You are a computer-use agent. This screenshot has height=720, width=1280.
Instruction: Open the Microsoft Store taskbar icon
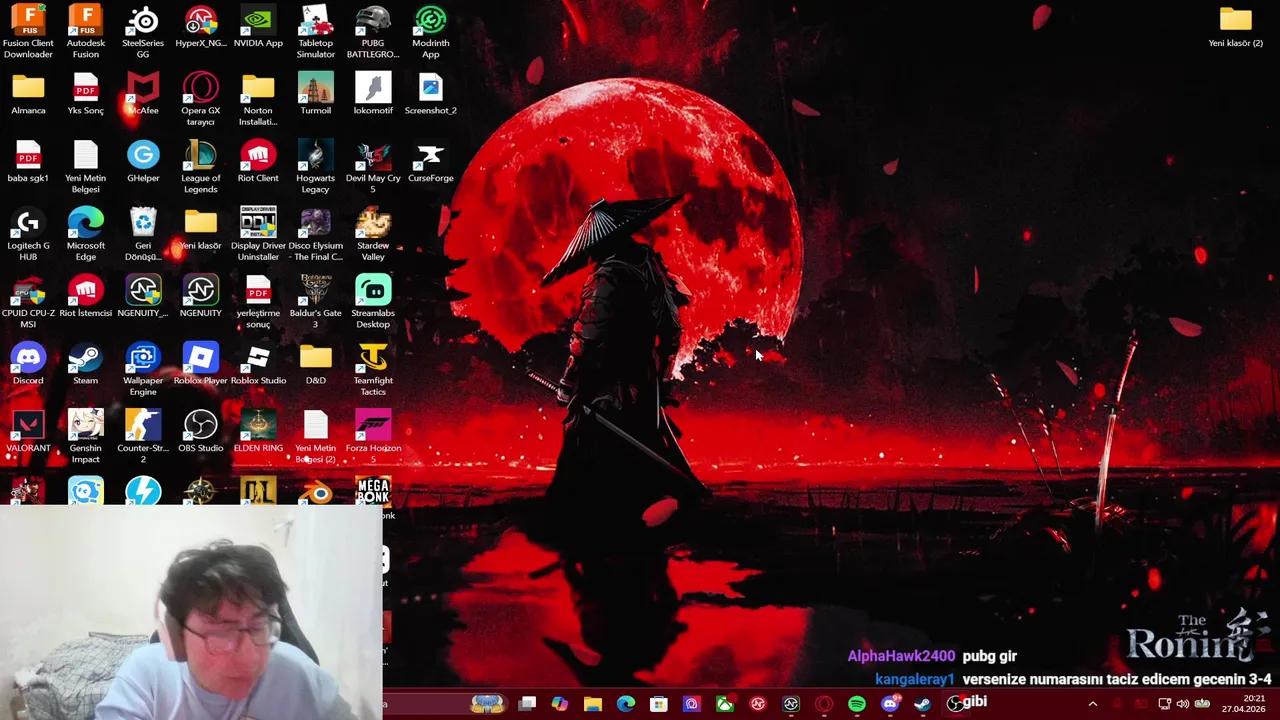pos(659,704)
